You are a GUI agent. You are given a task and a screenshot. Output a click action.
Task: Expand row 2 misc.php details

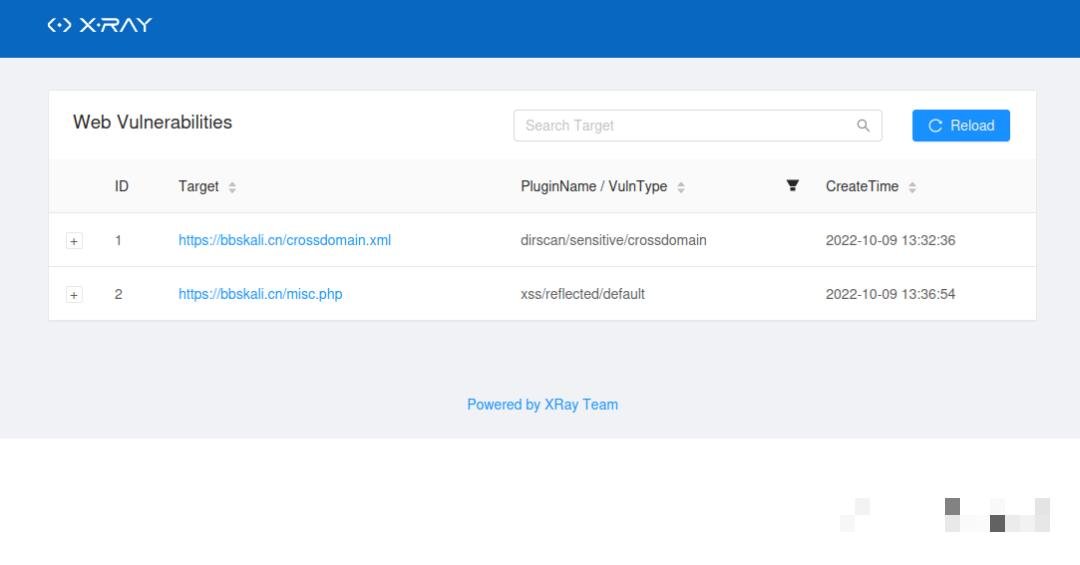74,295
